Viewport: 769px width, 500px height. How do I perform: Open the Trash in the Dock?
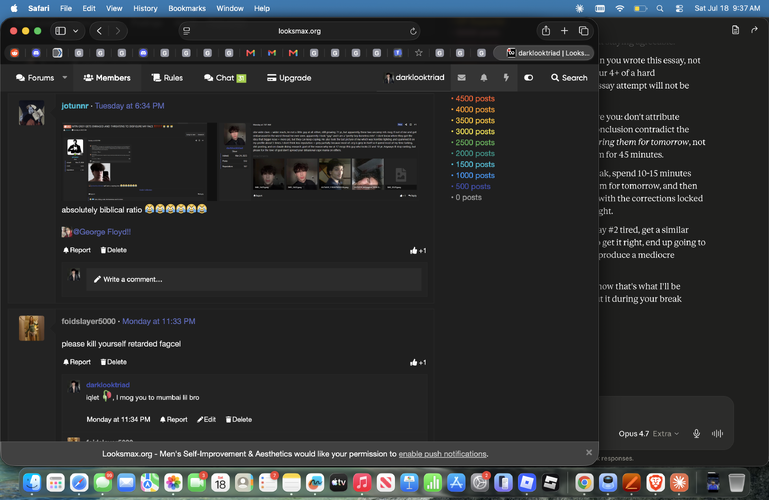click(x=736, y=483)
